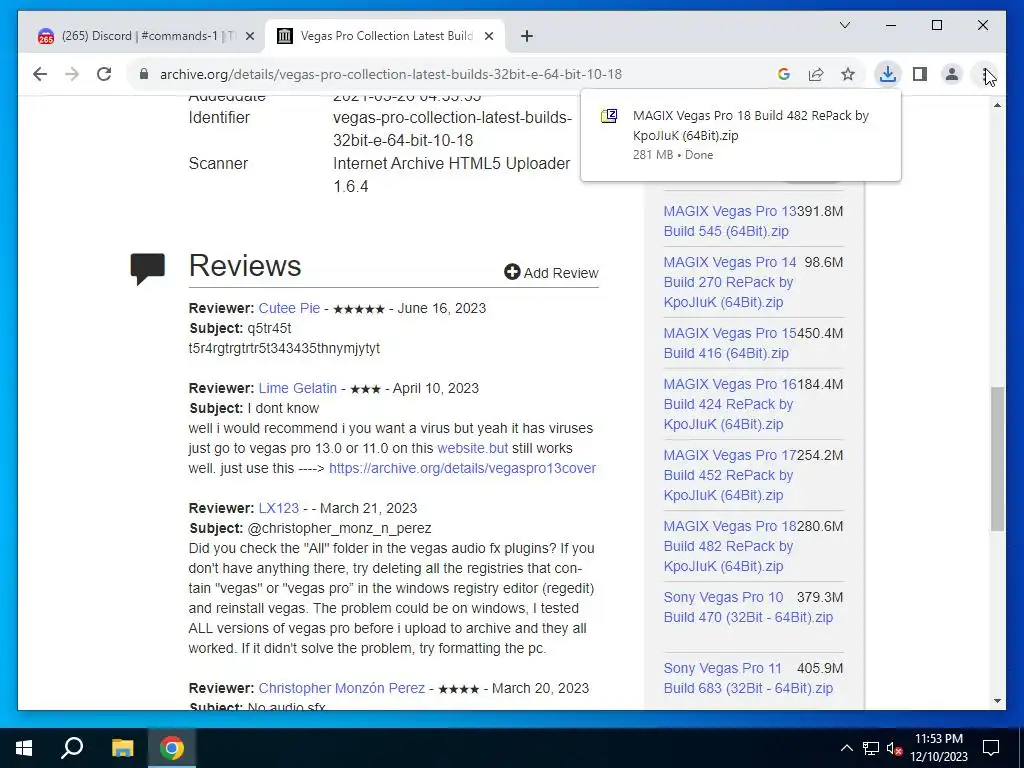Download MAGIX Vegas Pro 16 Build 424 zip
The height and width of the screenshot is (768, 1024).
729,404
